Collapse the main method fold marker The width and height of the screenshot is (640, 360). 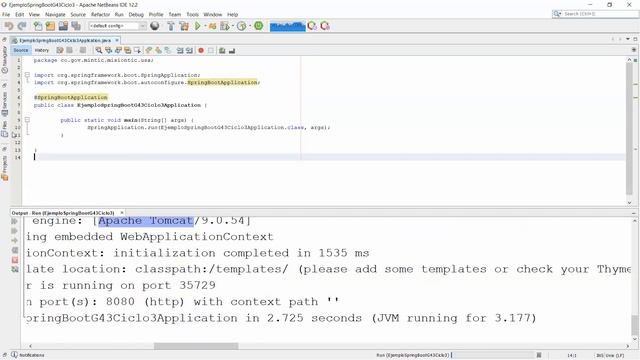(27, 120)
